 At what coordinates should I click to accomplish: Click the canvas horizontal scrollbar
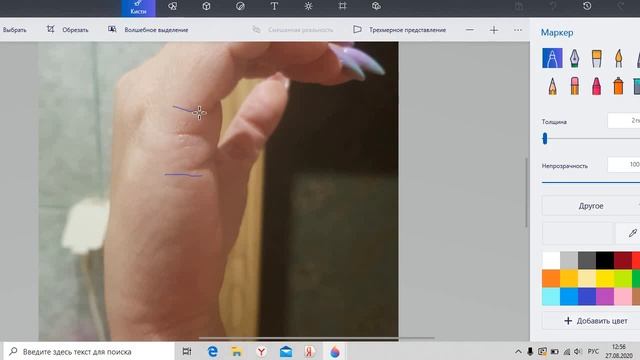316,338
